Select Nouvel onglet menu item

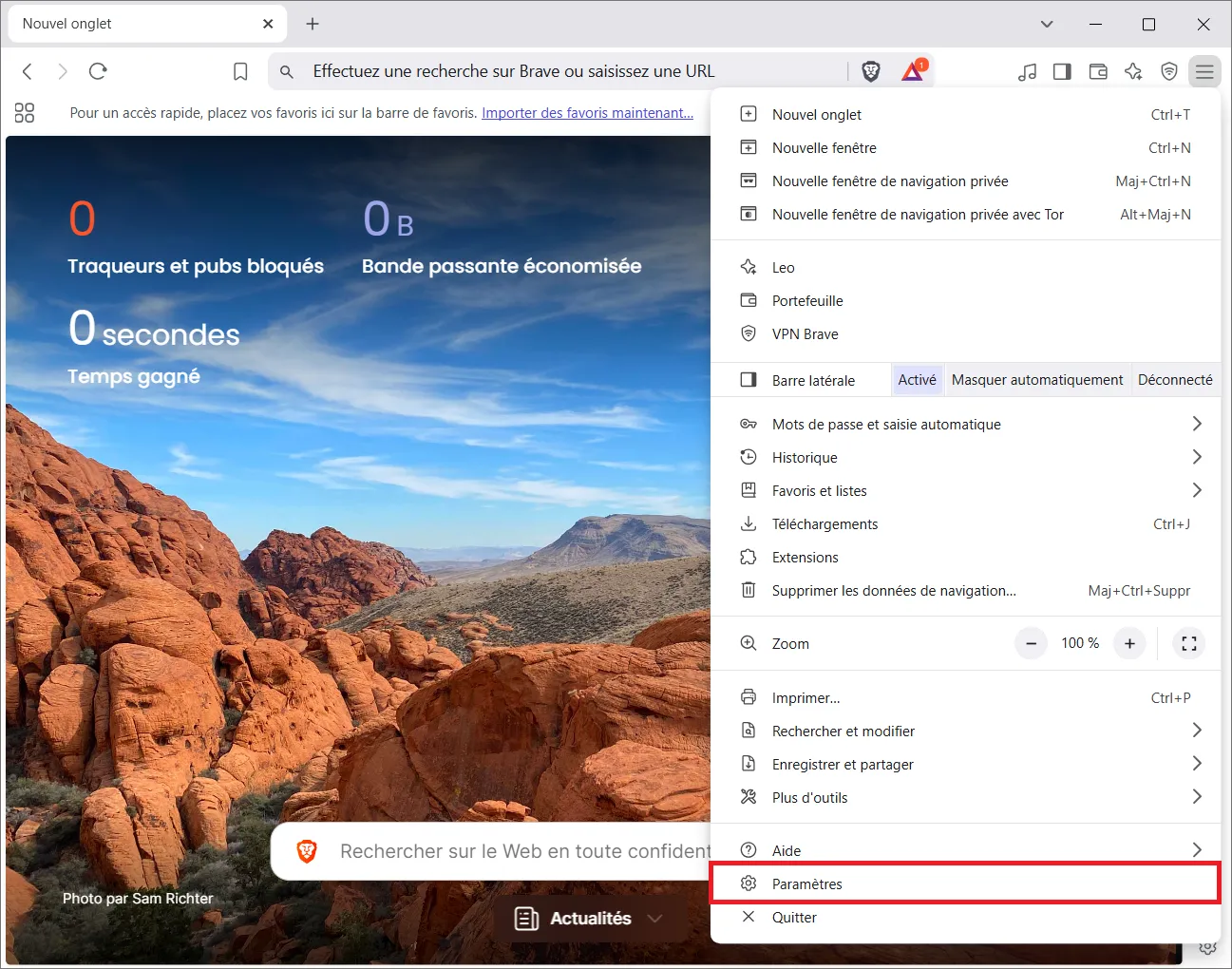click(965, 114)
